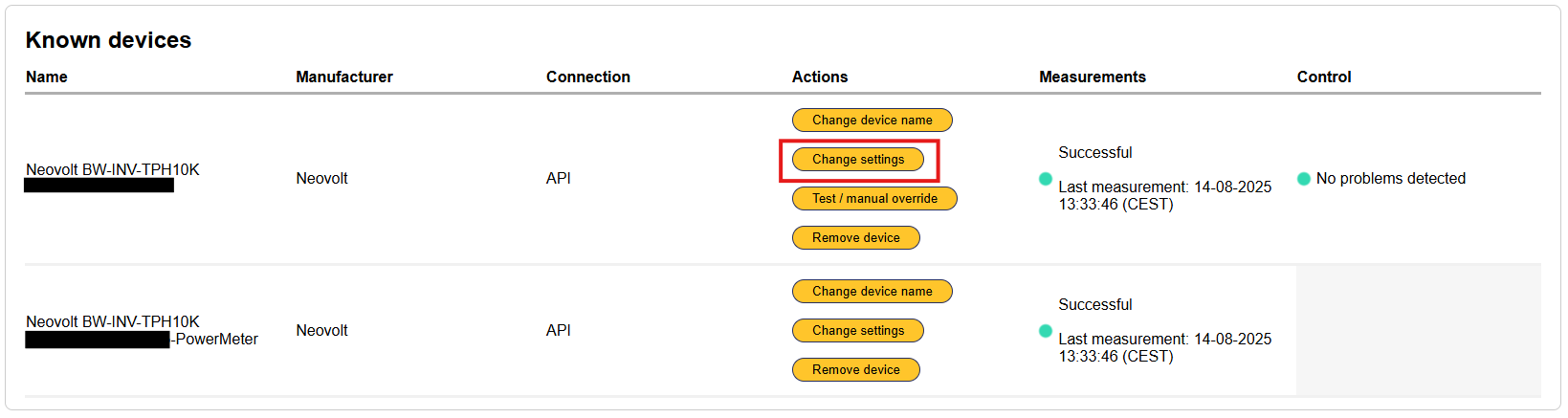This screenshot has height=418, width=1568.
Task: Open Change settings for the PowerMeter device
Action: pos(857,331)
